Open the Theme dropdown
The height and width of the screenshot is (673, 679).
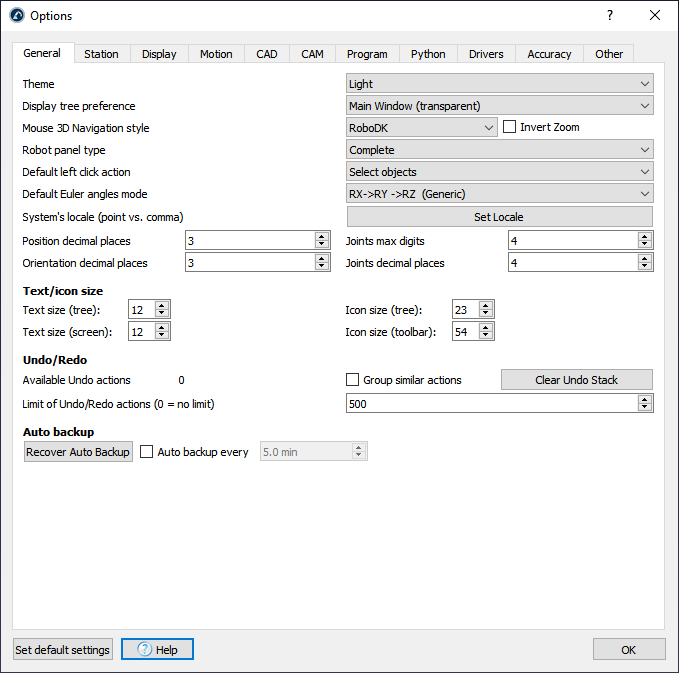(x=499, y=84)
